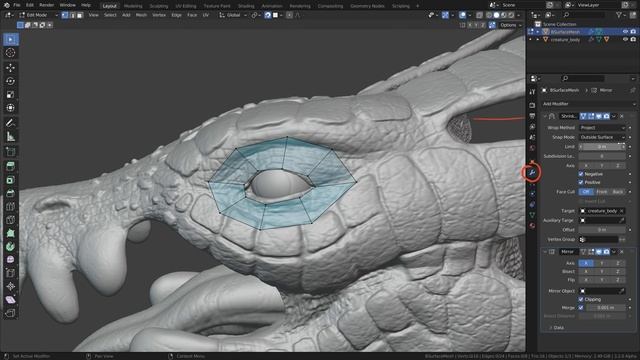The image size is (640, 360).
Task: Open the Tool properties tab
Action: pyautogui.click(x=532, y=92)
